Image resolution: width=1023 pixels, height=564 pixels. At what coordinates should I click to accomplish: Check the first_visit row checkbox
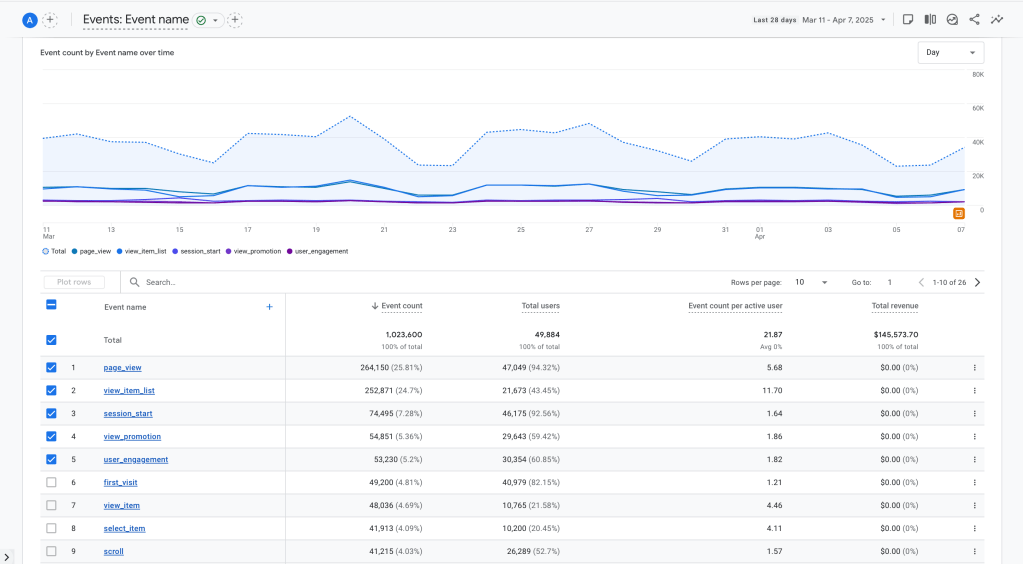click(51, 482)
